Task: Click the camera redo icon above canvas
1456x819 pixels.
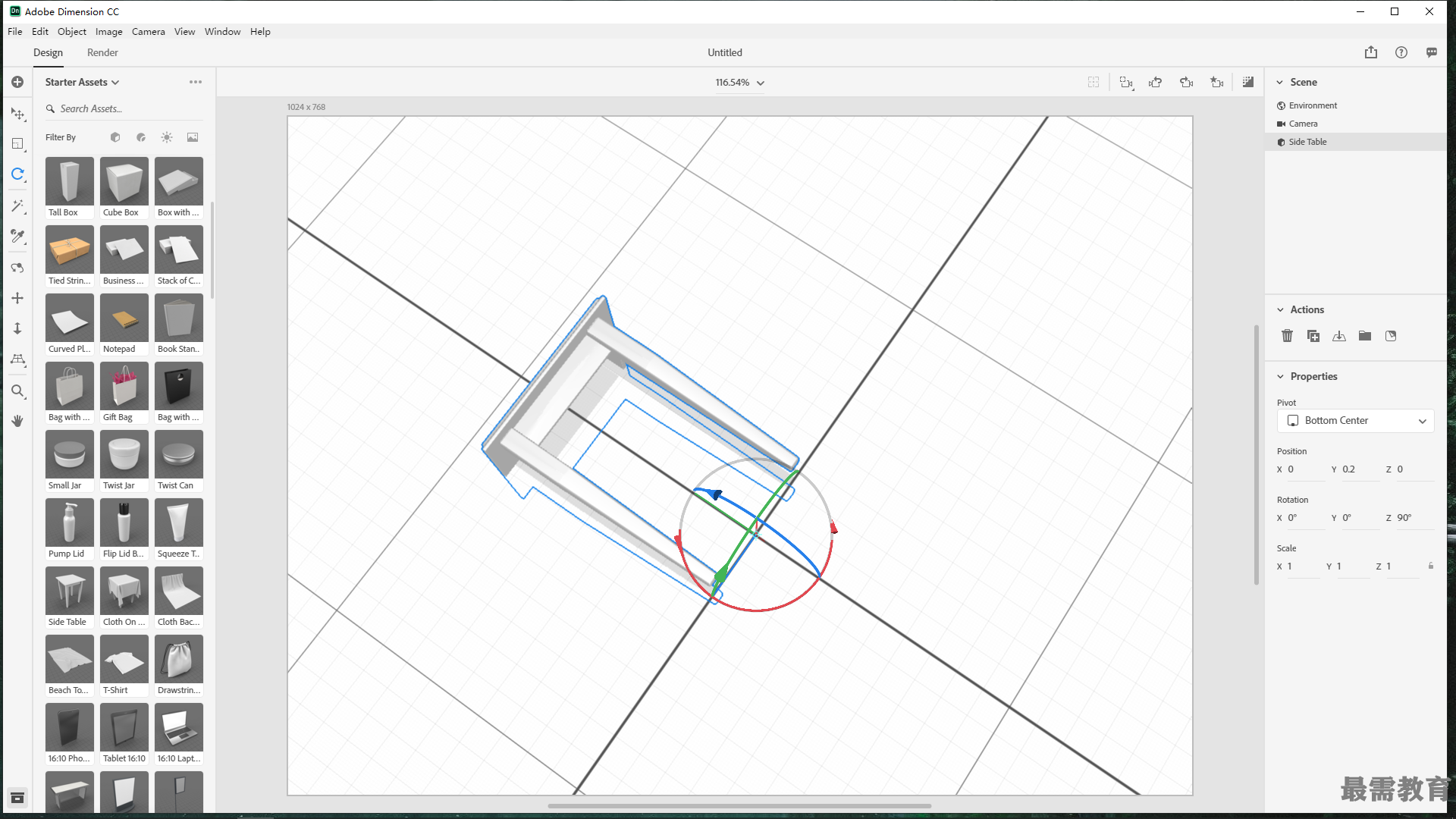Action: [x=1187, y=82]
